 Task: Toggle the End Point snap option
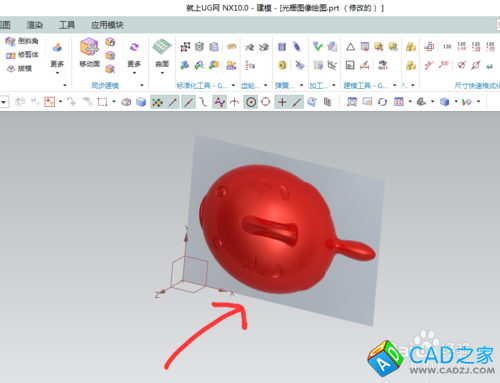click(x=173, y=102)
